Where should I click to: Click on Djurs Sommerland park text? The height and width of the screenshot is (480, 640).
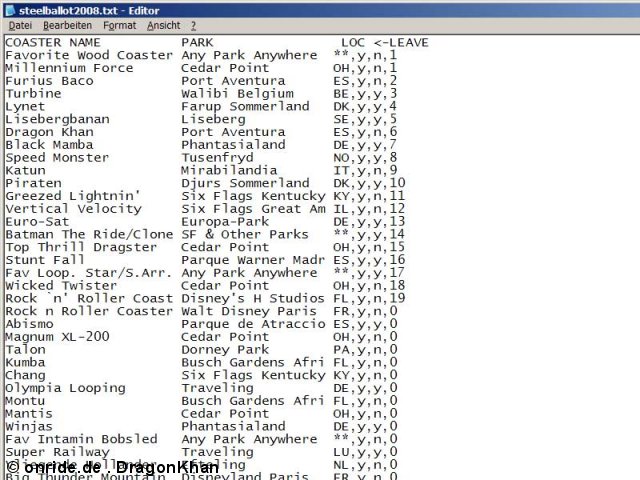click(x=245, y=183)
